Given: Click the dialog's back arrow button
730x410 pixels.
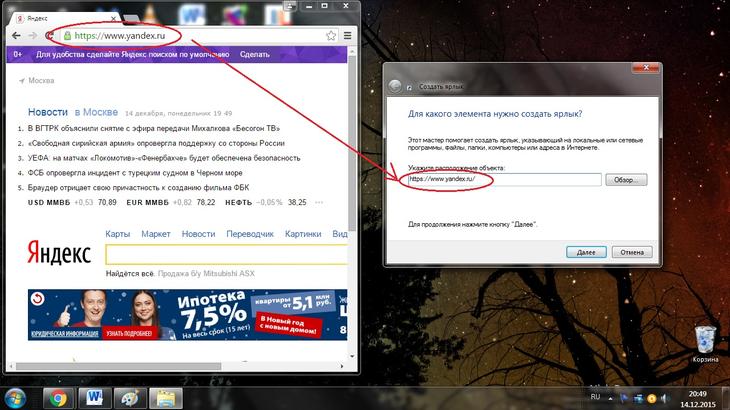Looking at the screenshot, I should [395, 86].
